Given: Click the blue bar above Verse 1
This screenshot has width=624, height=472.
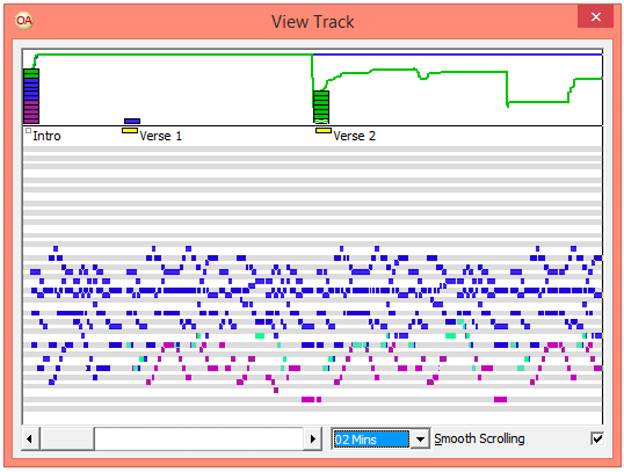Looking at the screenshot, I should tap(132, 121).
